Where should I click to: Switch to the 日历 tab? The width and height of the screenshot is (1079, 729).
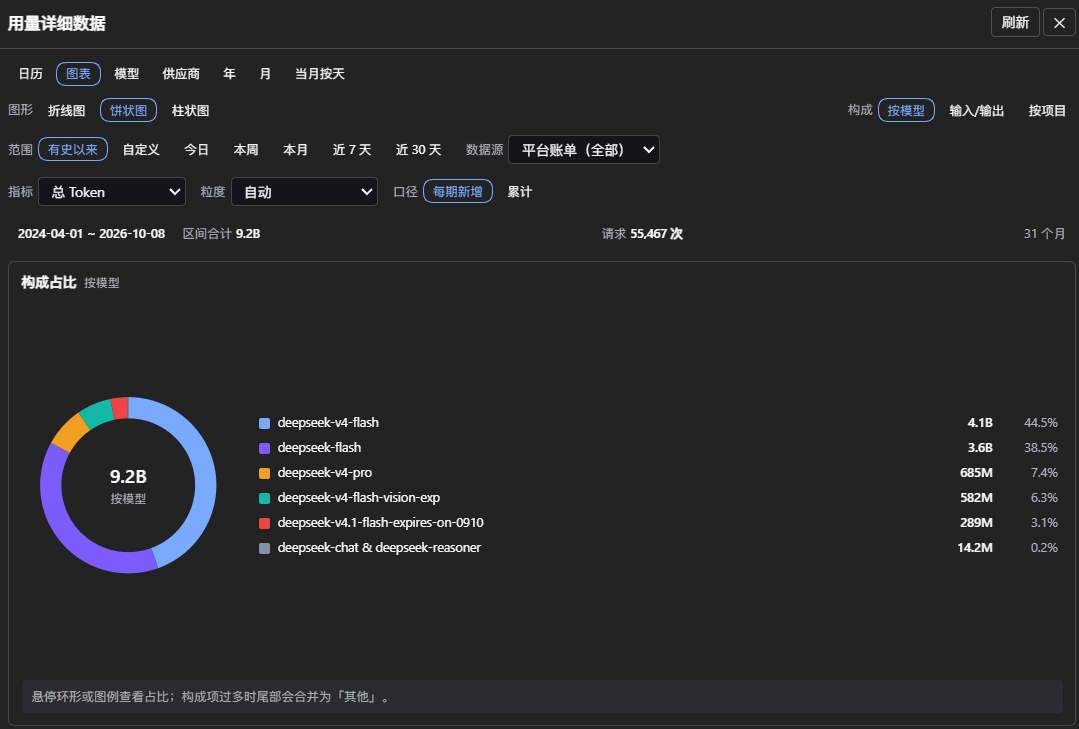tap(30, 74)
